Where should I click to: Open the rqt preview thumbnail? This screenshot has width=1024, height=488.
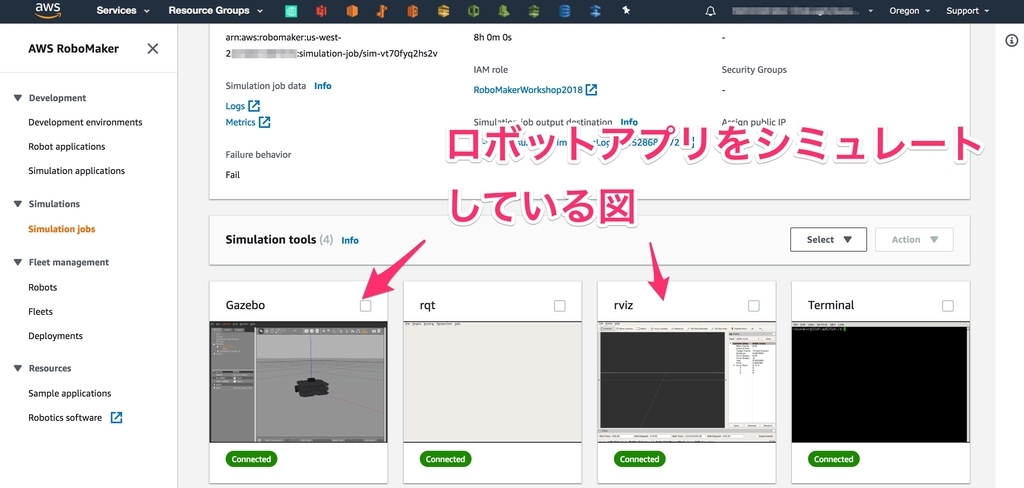coord(492,382)
